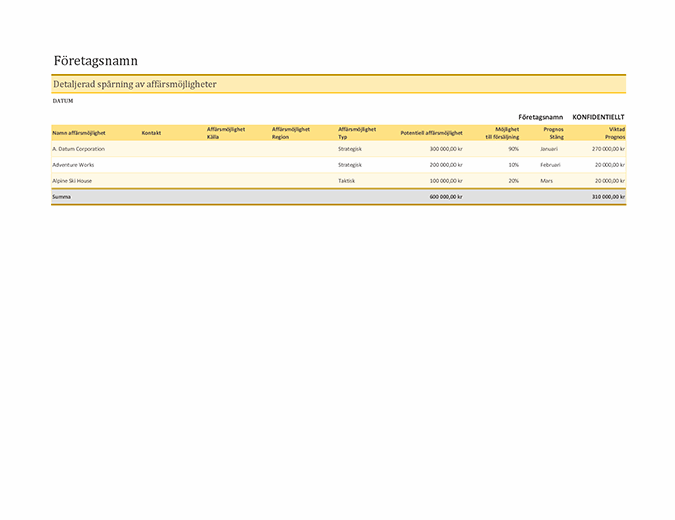Click the Företagsnamn title heading

pos(94,61)
